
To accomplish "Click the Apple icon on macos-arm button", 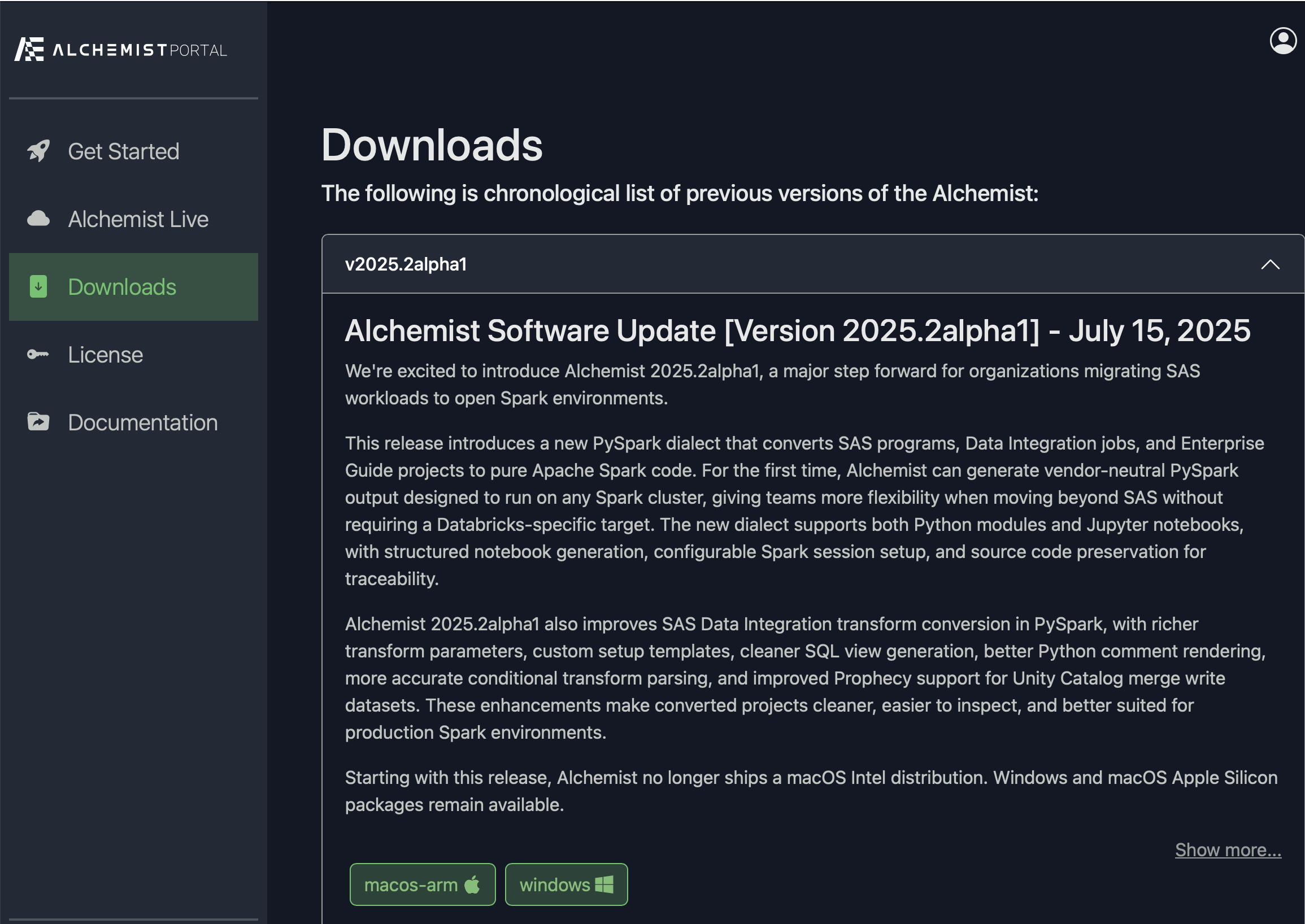I will tap(472, 884).
